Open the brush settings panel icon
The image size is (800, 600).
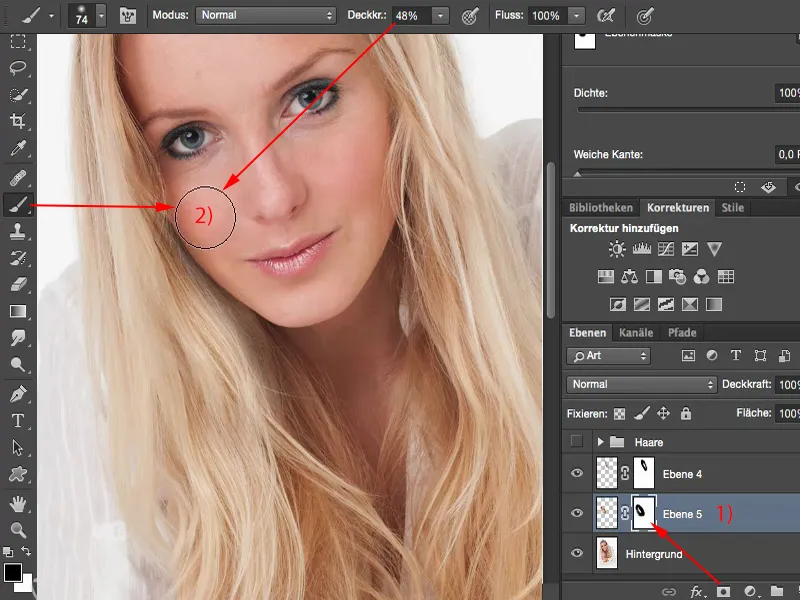click(x=128, y=16)
